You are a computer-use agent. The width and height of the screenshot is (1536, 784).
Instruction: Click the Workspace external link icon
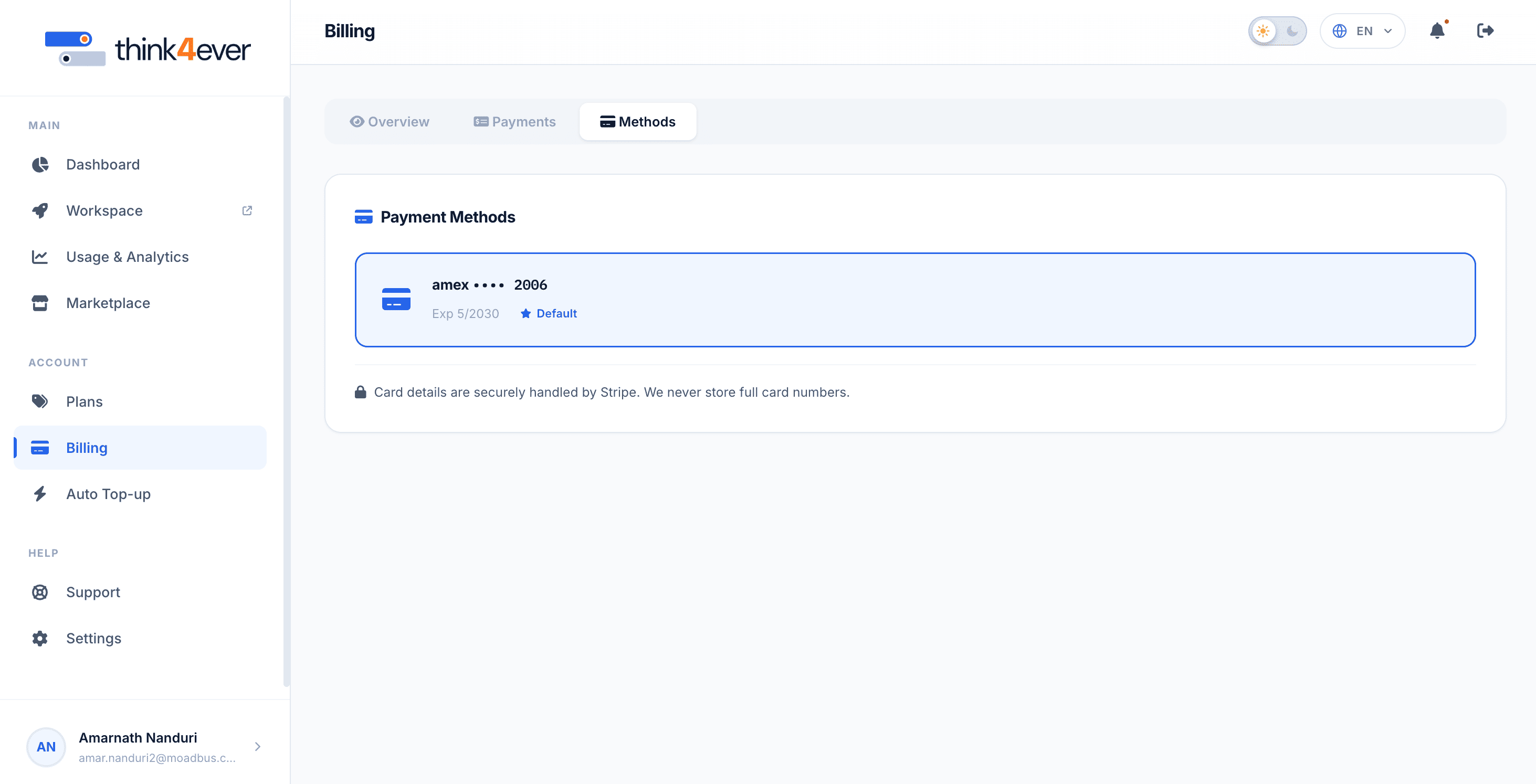click(247, 210)
